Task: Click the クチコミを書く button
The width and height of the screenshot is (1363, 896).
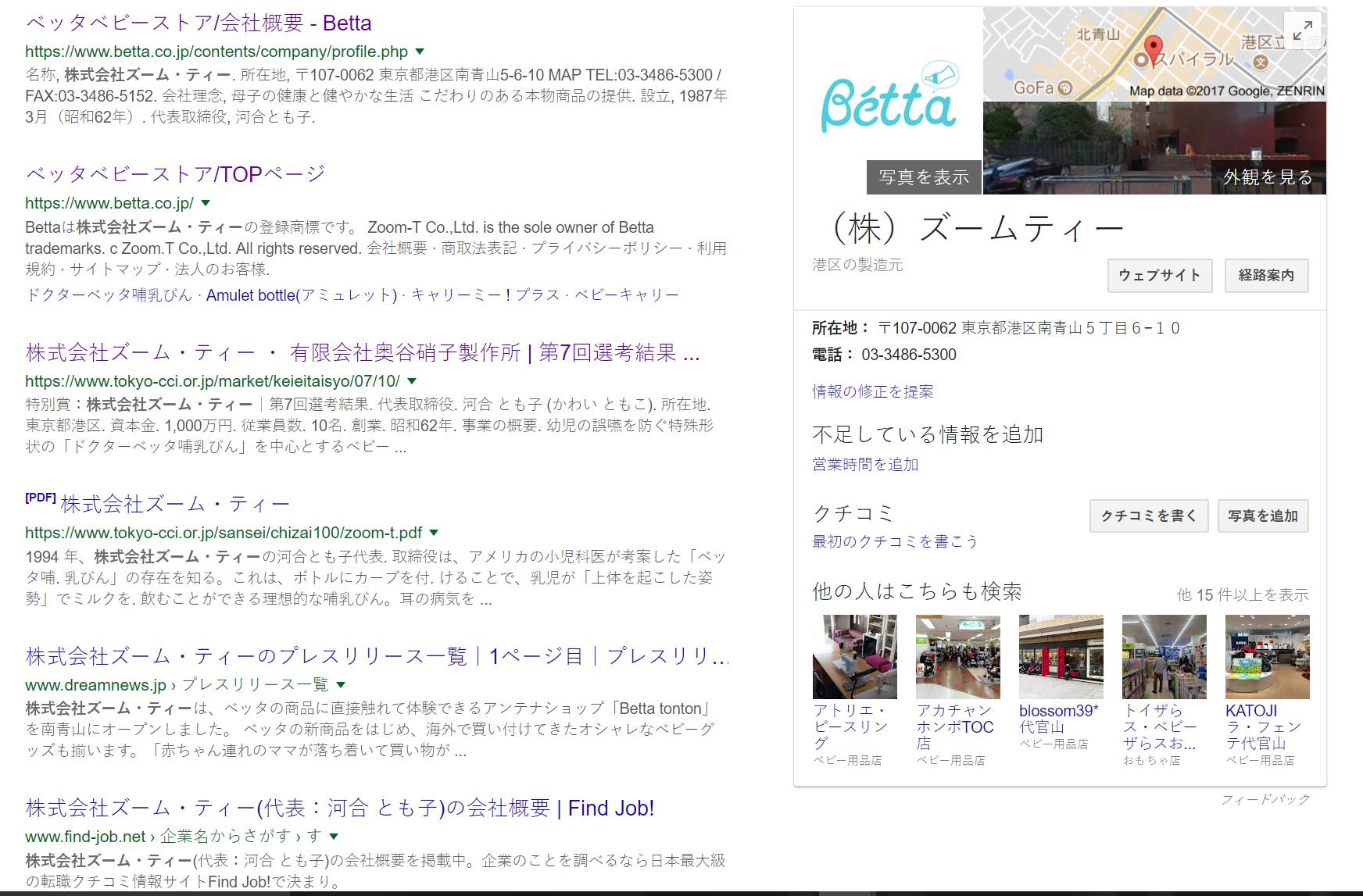Action: point(1149,516)
